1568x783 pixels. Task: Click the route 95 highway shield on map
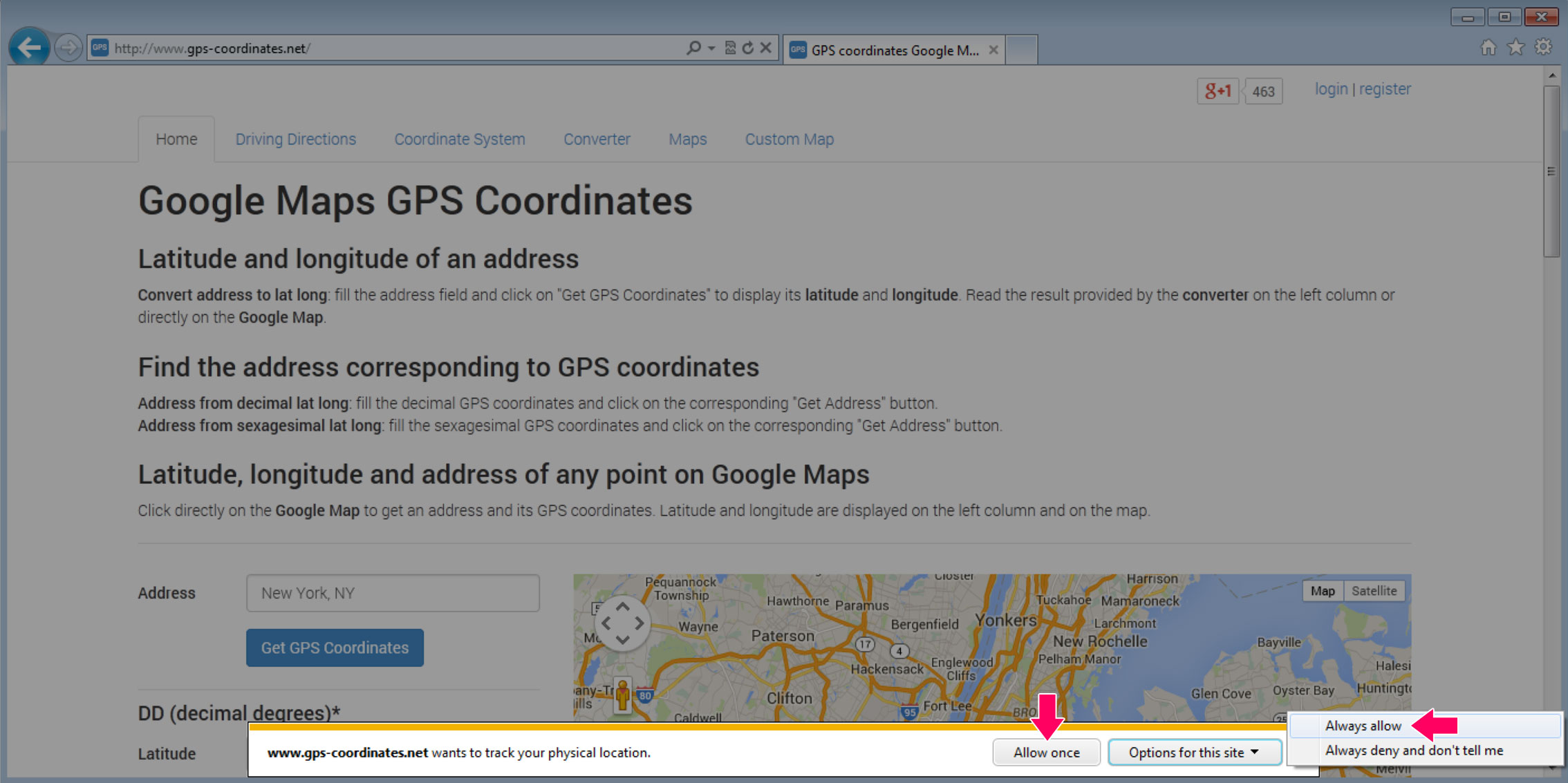click(909, 711)
